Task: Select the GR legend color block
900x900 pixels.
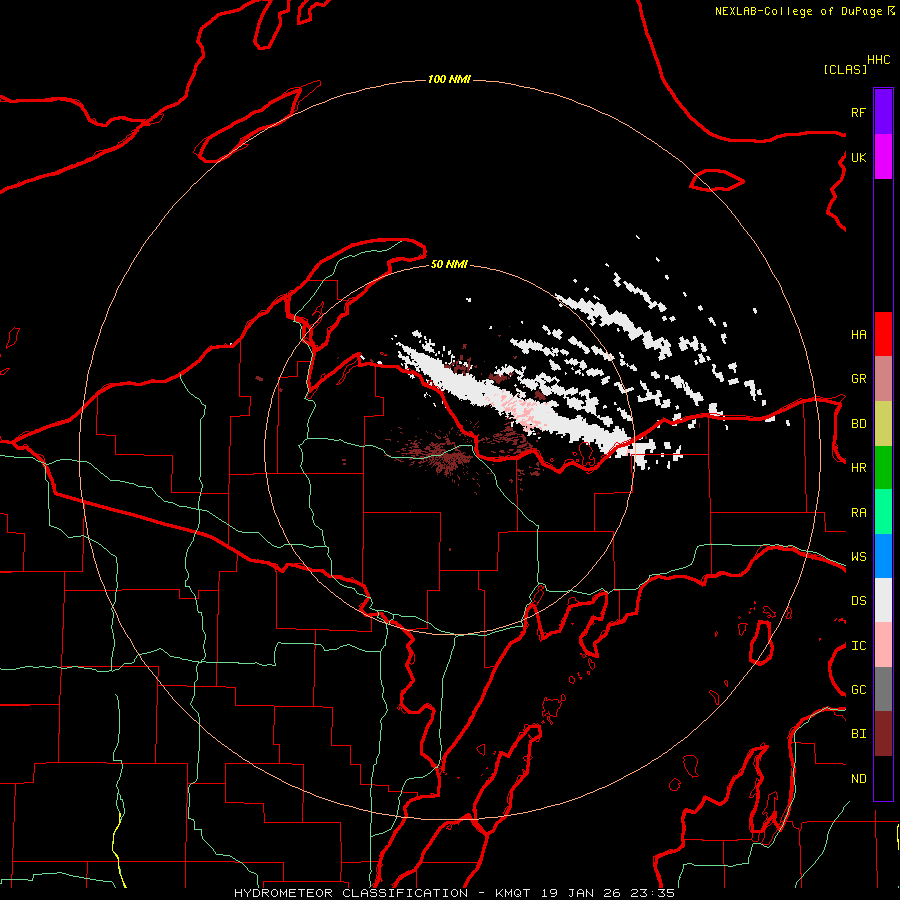Action: [883, 379]
